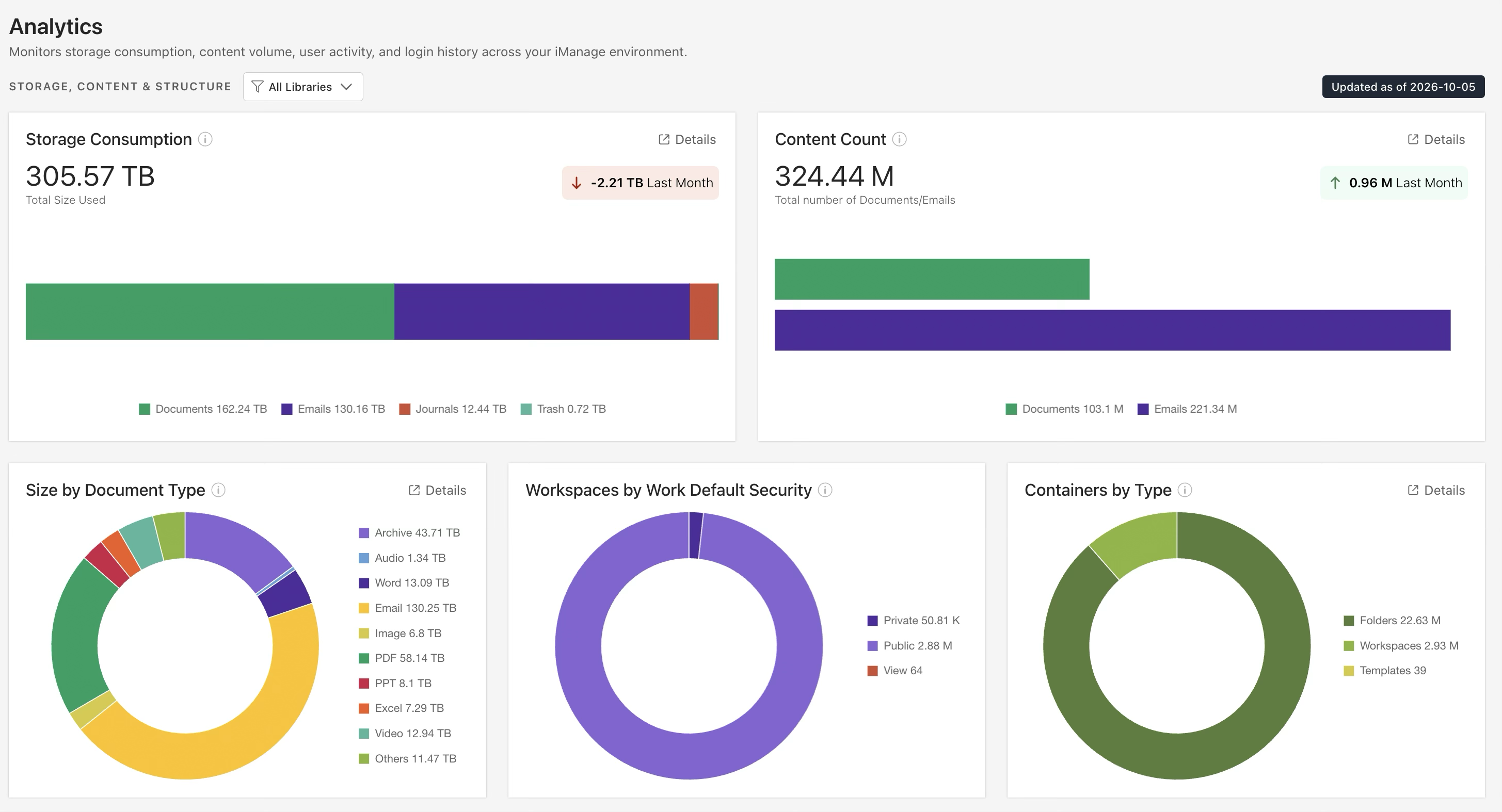Screen dimensions: 1502x812
Task: Toggle the PDF 58.14 TB legend entry
Action: pos(401,658)
